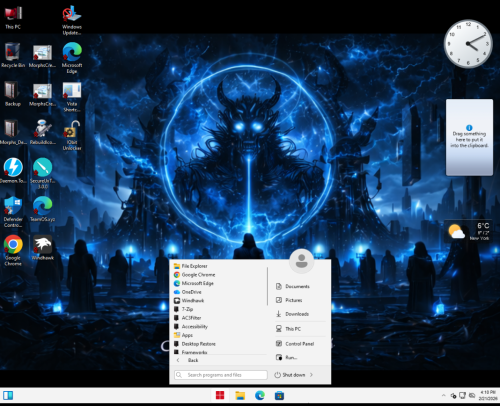
Task: Open Microsoft Edge from the taskbar
Action: coord(260,395)
